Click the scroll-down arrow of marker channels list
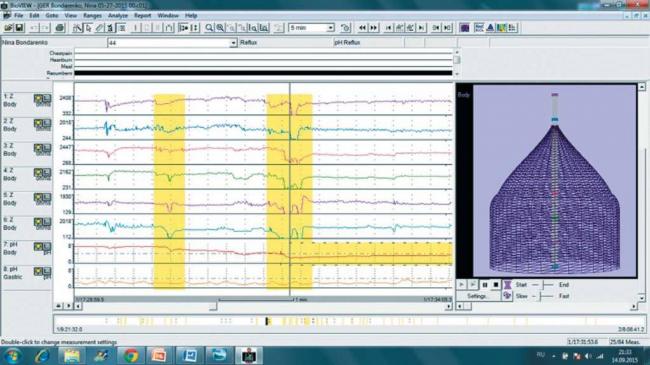Image resolution: width=650 pixels, height=365 pixels. [x=457, y=74]
